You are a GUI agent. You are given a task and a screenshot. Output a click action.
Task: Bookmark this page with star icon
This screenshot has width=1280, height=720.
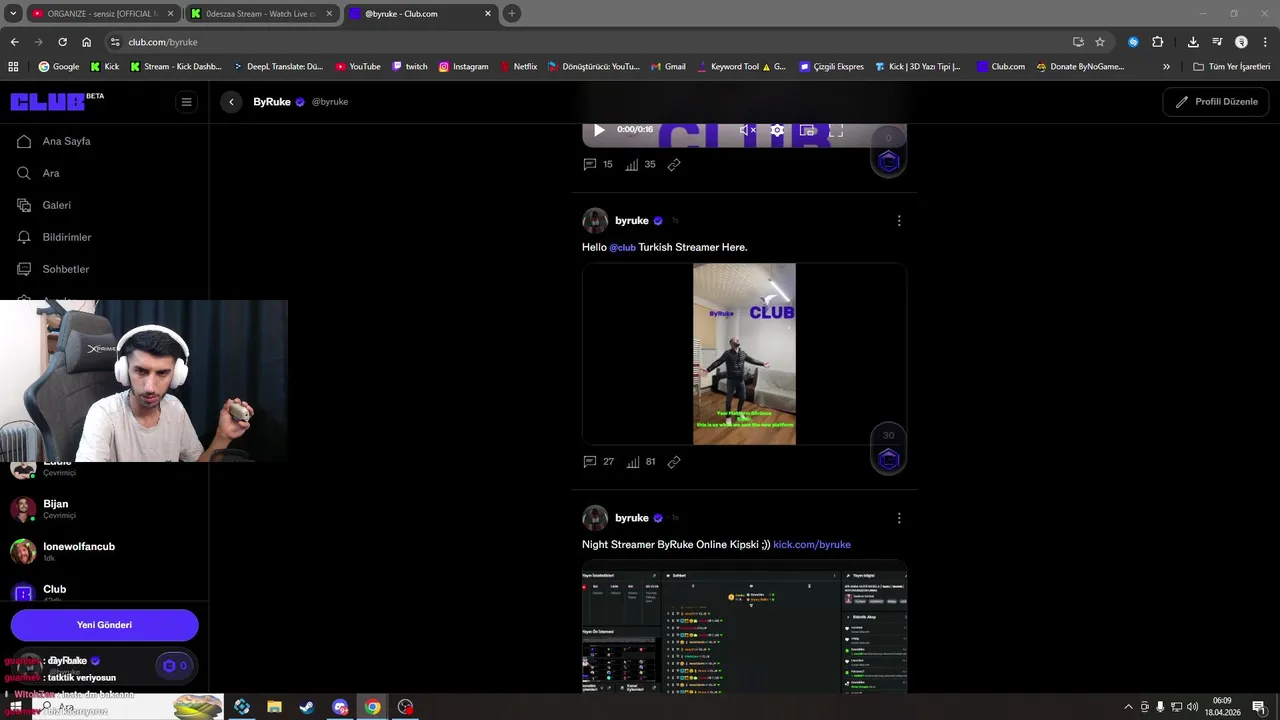click(x=1100, y=42)
